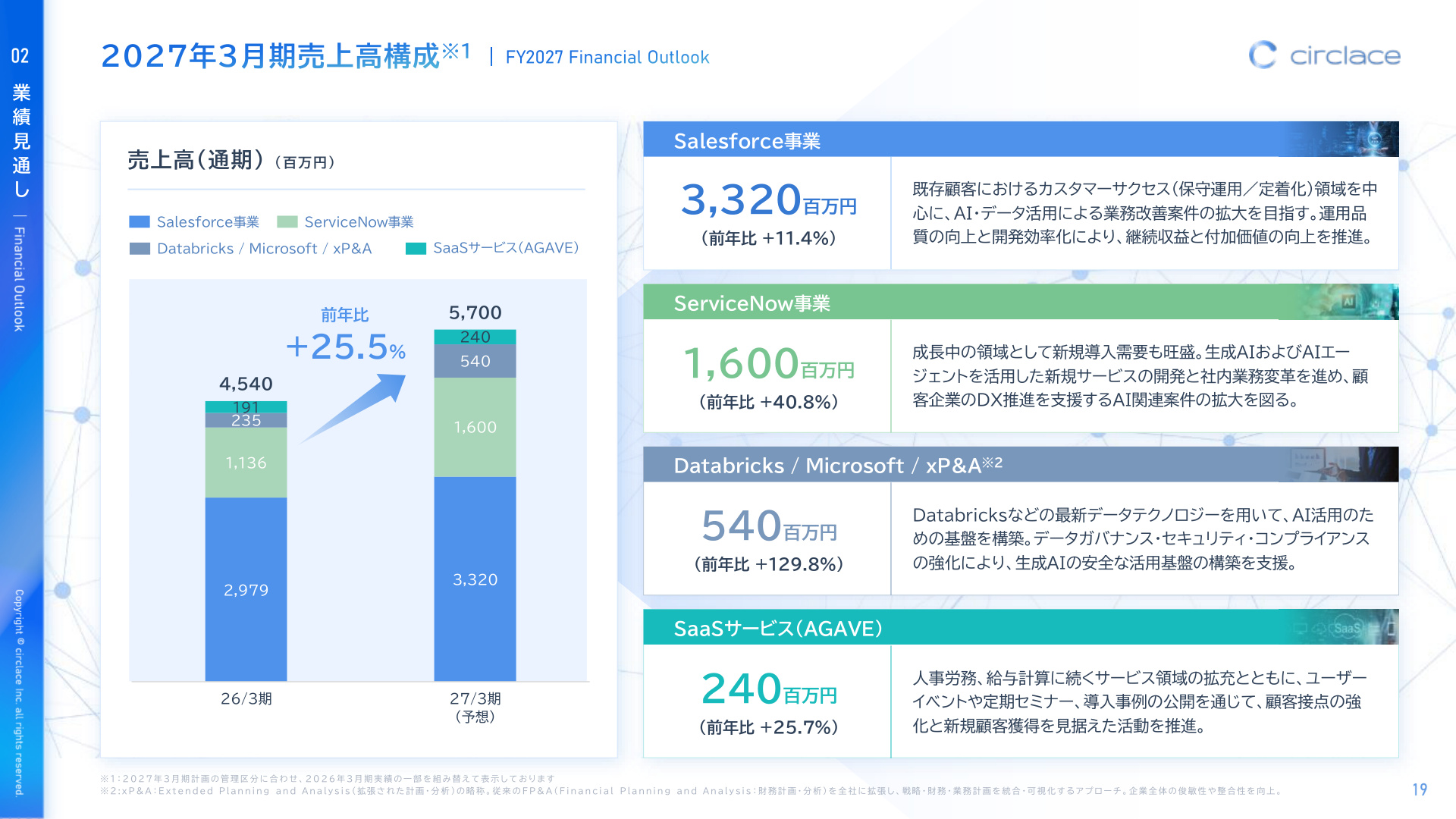Select the 191 bar segment

point(246,407)
